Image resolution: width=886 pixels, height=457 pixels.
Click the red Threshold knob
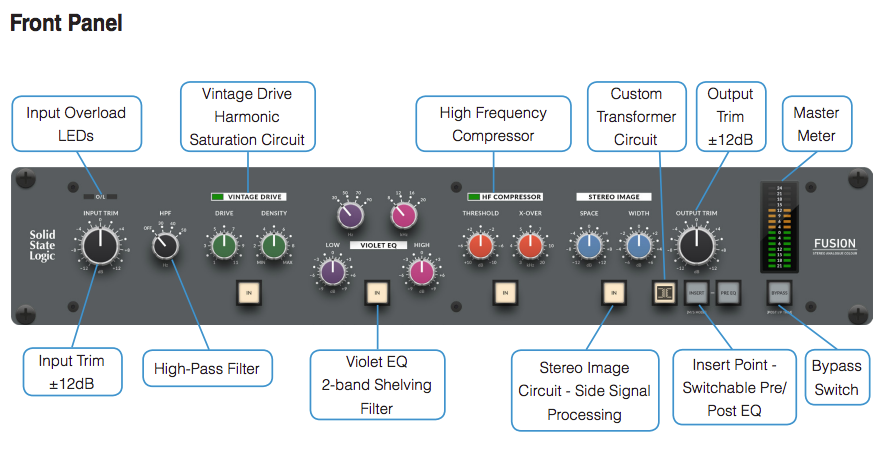tap(480, 243)
